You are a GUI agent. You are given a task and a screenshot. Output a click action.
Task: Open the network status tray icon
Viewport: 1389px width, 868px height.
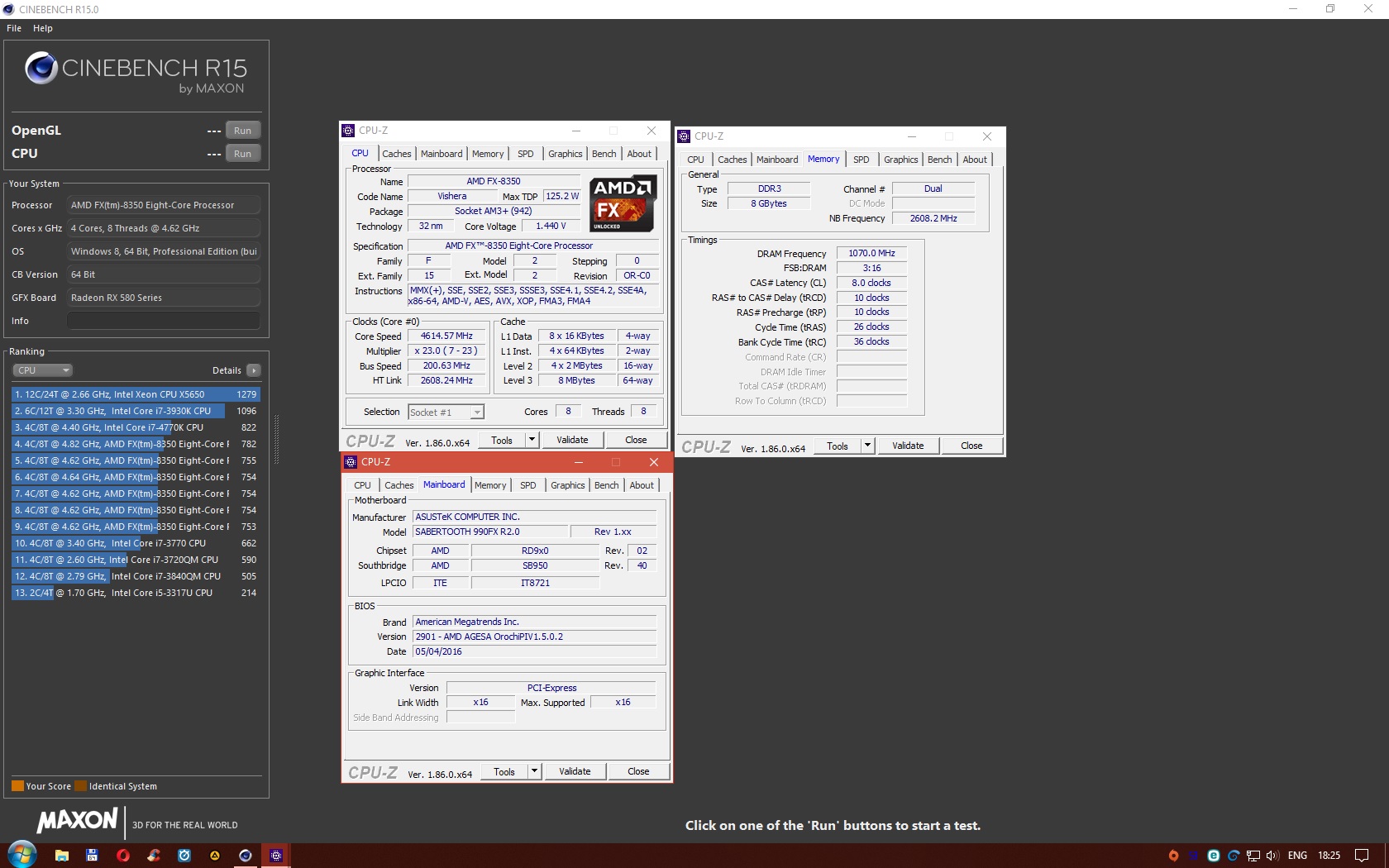point(1253,856)
